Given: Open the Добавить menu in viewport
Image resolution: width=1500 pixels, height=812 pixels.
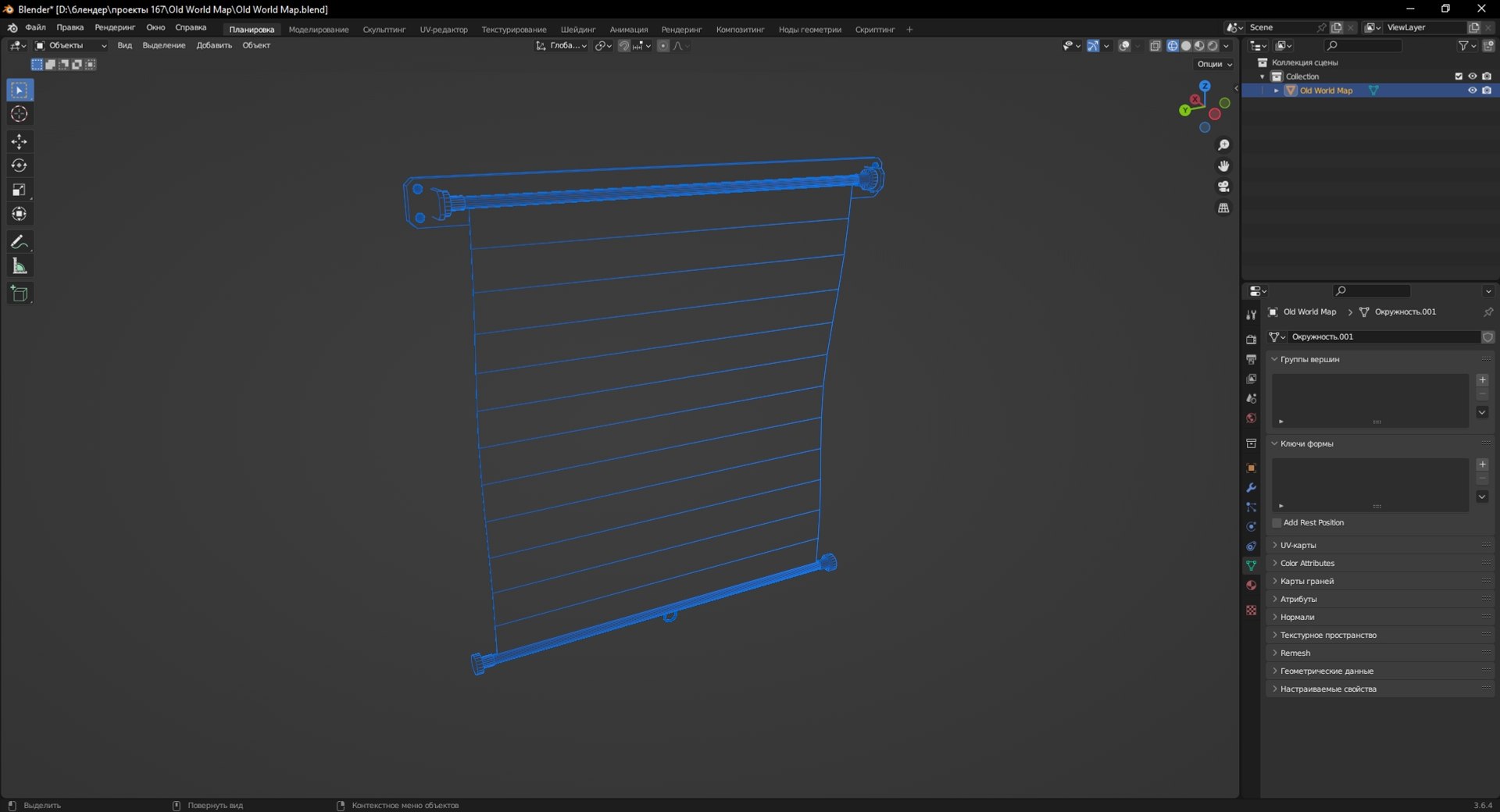Looking at the screenshot, I should click(x=214, y=45).
